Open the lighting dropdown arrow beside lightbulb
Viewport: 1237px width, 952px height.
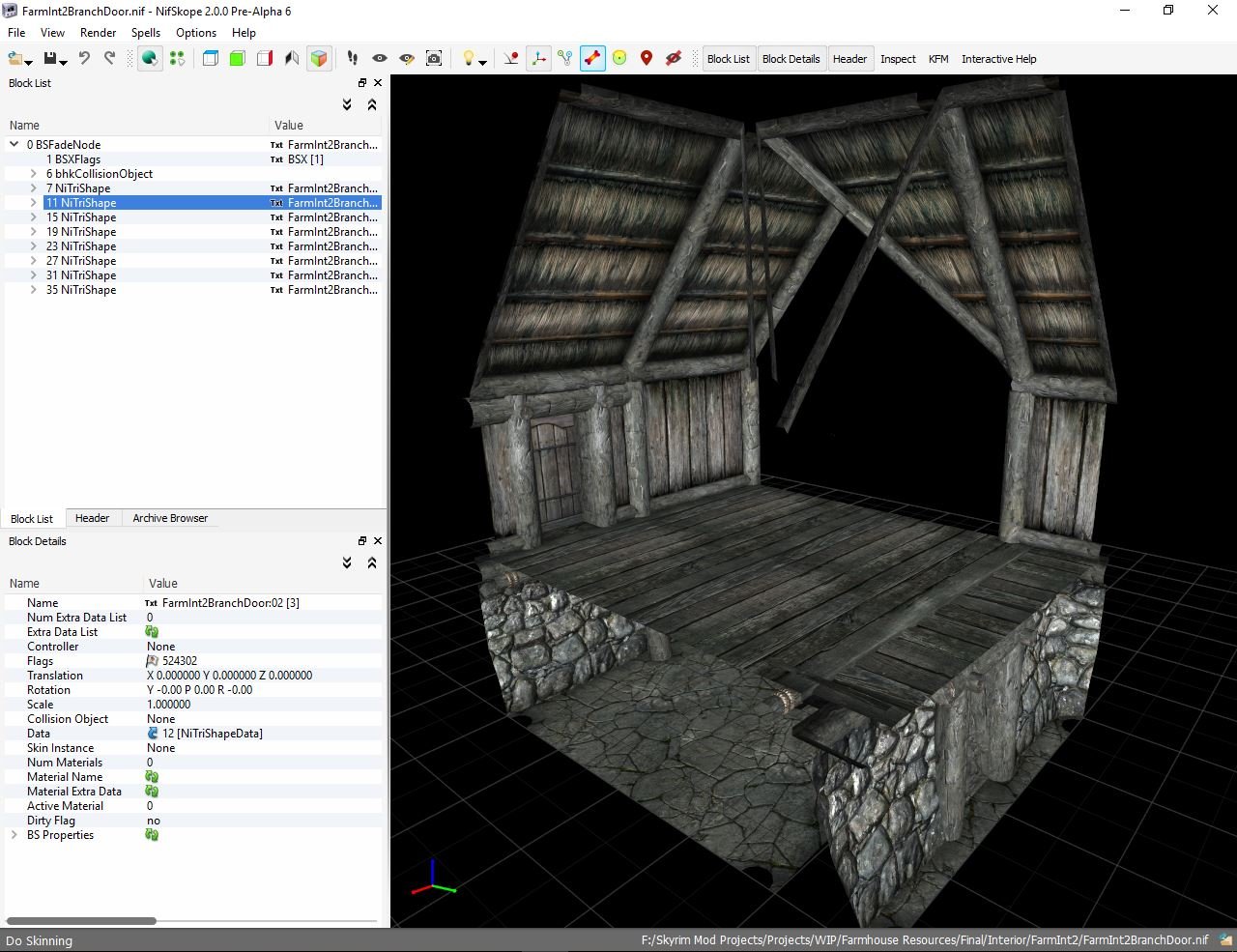point(482,62)
